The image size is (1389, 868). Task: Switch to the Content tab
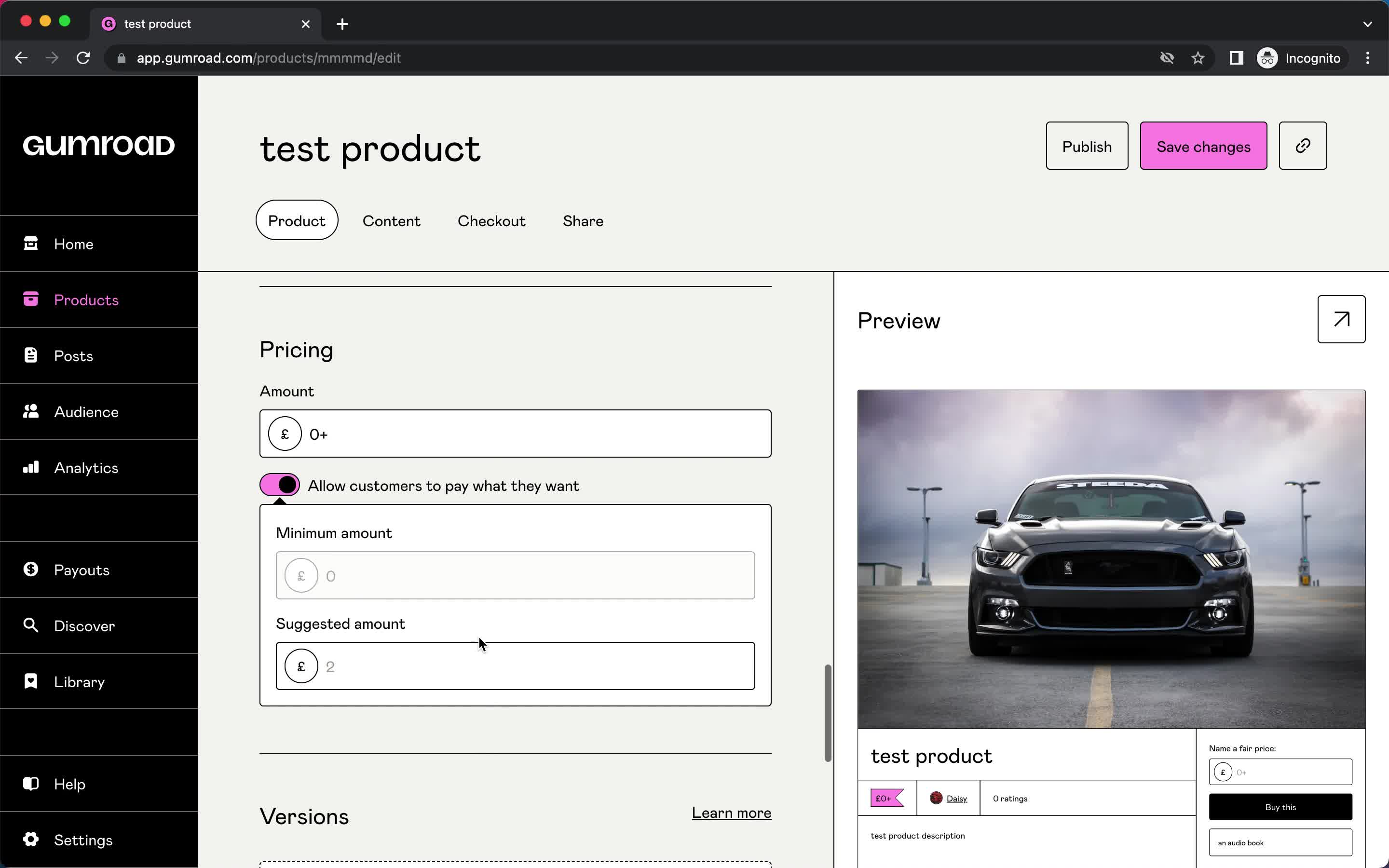[x=392, y=220]
